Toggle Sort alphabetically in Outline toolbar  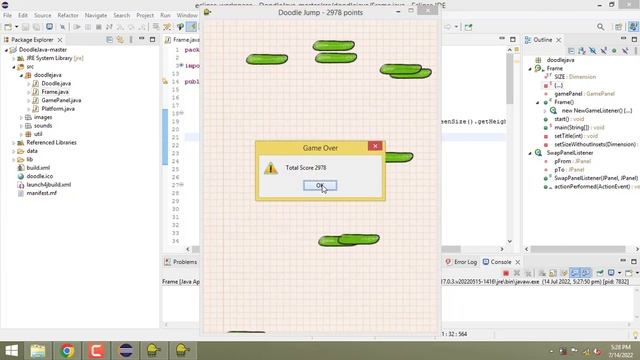tap(582, 51)
